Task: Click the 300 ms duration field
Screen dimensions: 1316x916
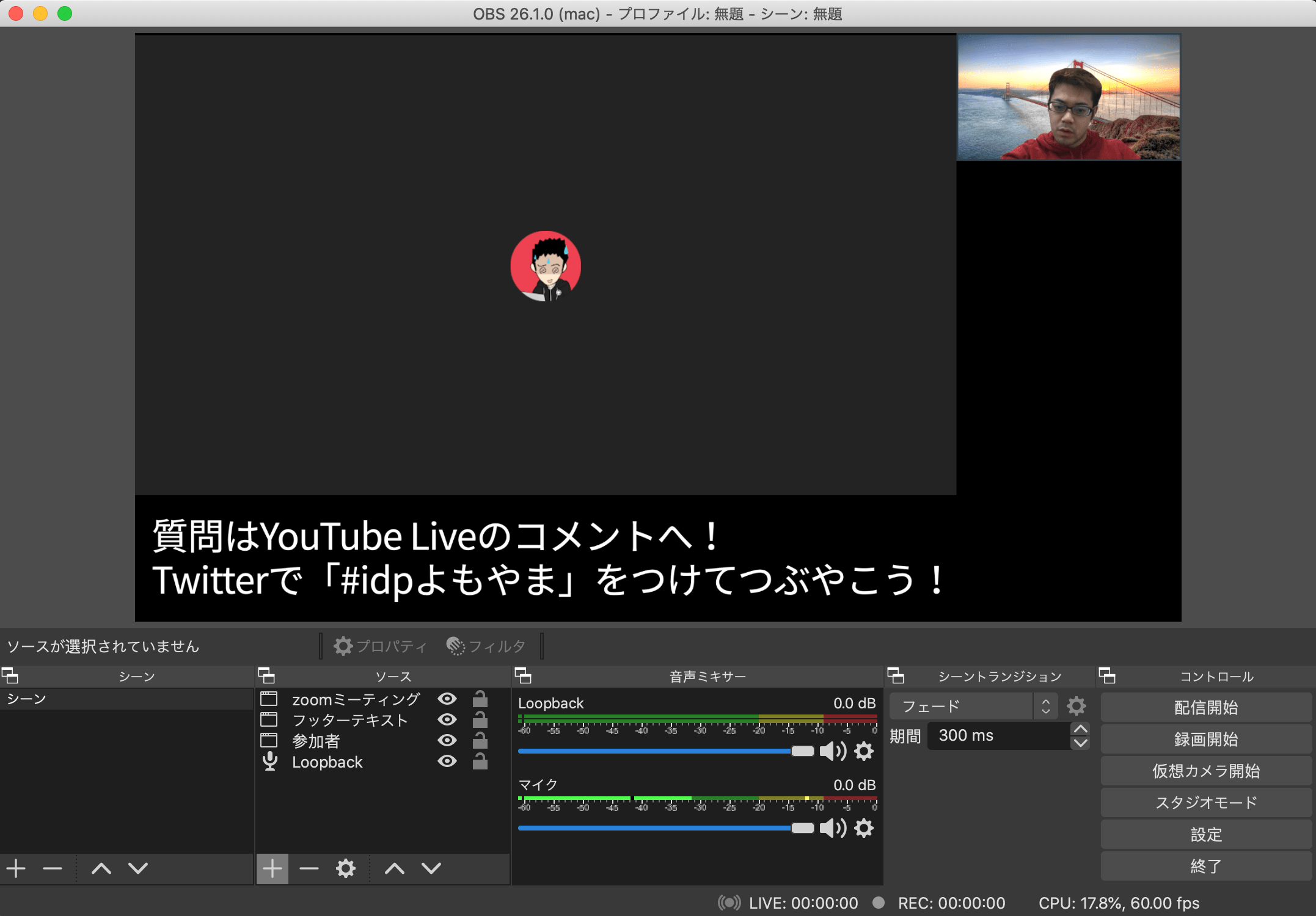Action: pos(999,736)
